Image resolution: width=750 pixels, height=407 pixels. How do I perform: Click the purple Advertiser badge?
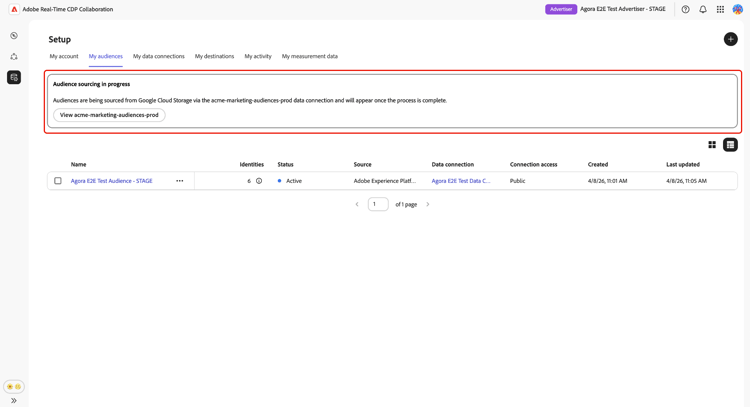click(x=561, y=9)
